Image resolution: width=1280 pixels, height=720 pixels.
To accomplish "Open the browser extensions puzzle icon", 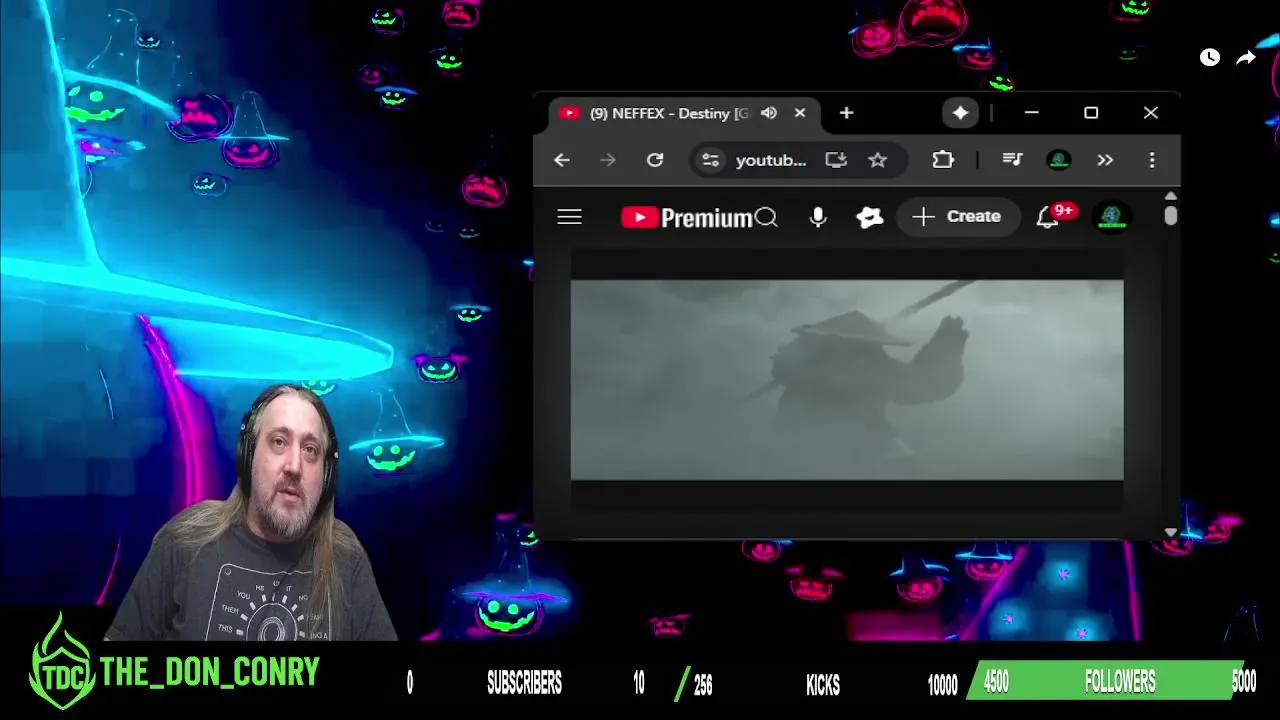I will [943, 160].
